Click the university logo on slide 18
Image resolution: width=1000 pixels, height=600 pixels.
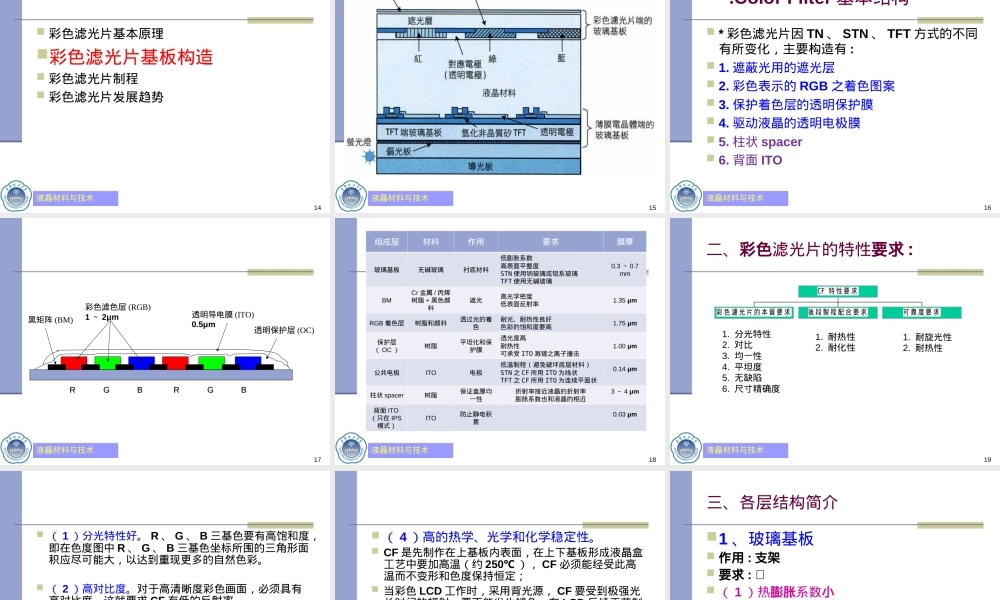[x=351, y=448]
